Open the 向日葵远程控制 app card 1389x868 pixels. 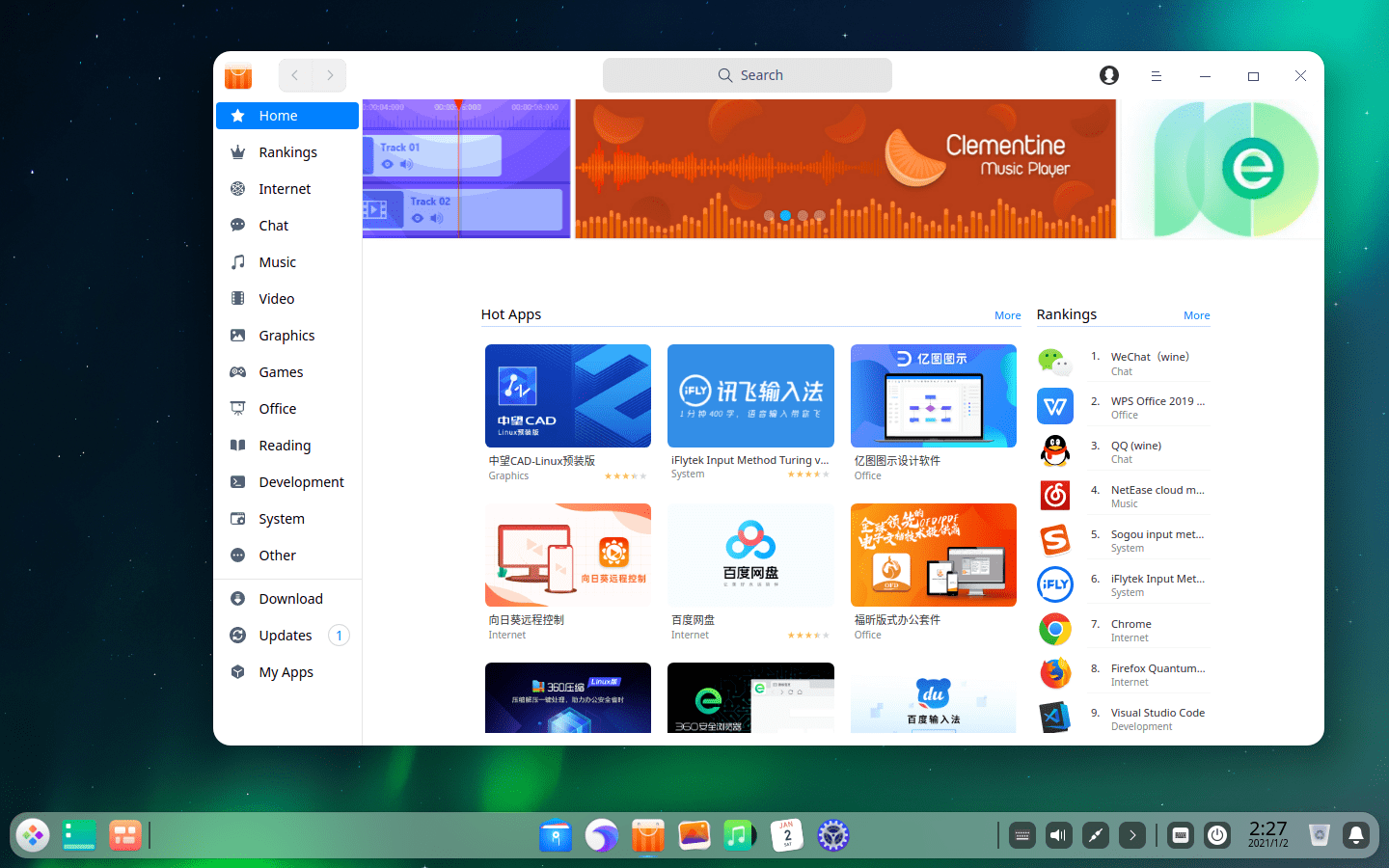pos(568,572)
